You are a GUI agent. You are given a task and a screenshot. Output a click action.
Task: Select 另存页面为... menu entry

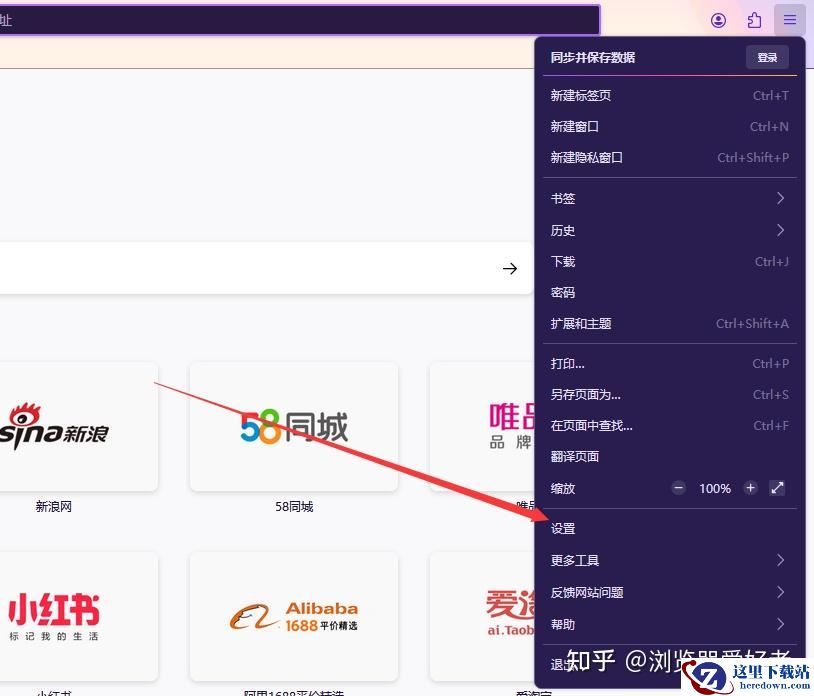pos(669,395)
